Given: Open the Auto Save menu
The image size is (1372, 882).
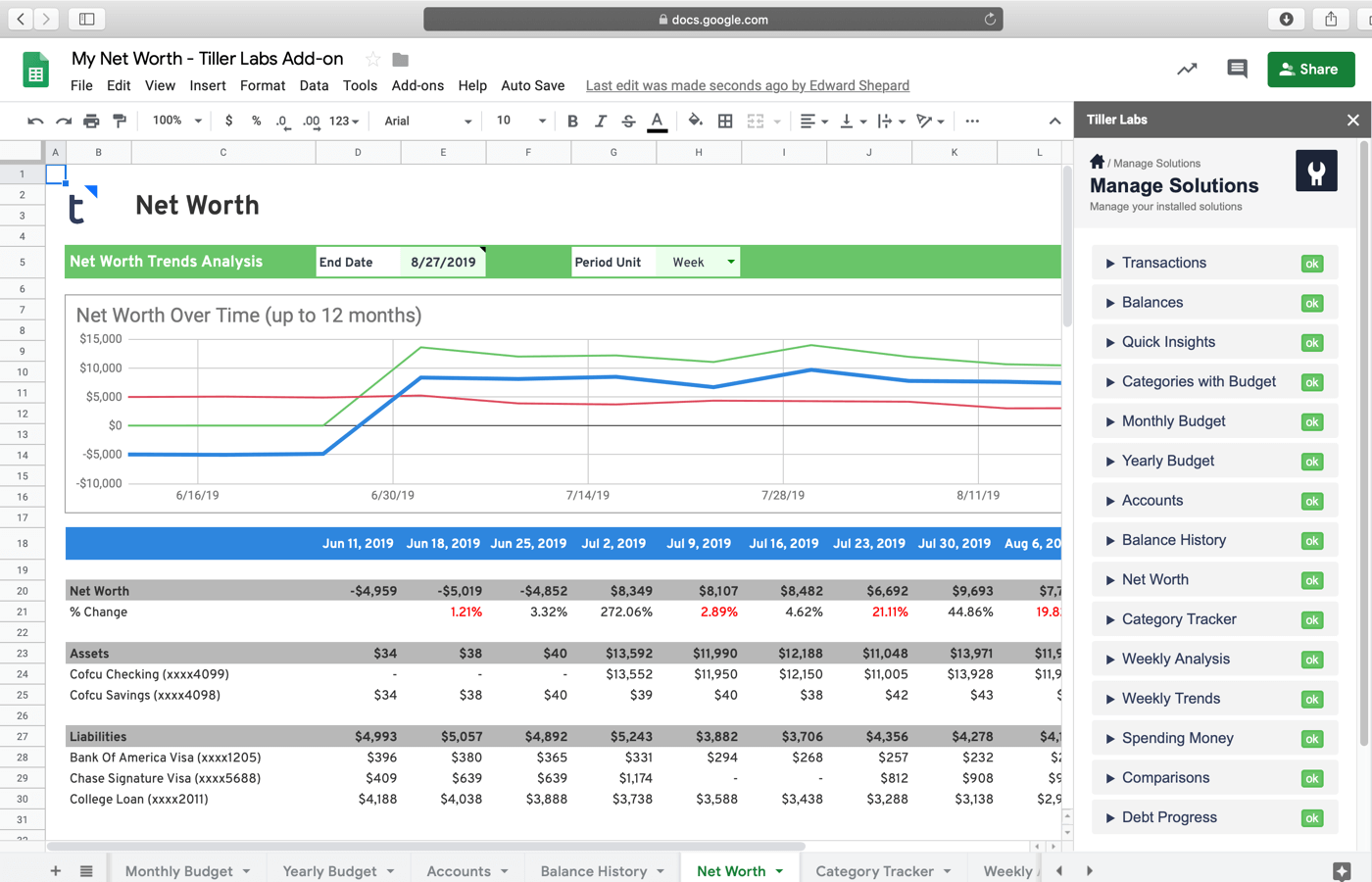Looking at the screenshot, I should tap(532, 85).
